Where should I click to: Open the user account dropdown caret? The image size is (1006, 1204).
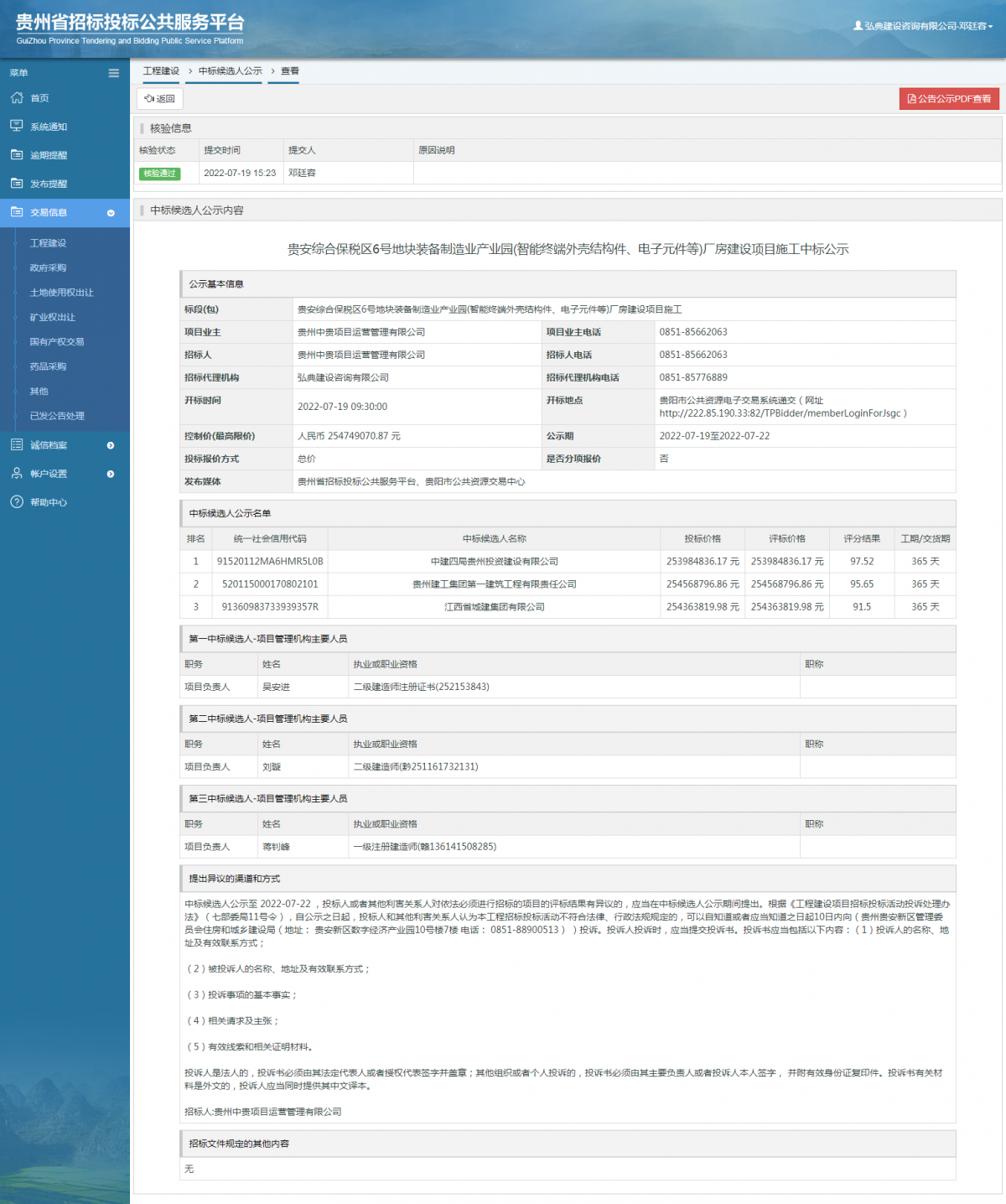coord(990,27)
